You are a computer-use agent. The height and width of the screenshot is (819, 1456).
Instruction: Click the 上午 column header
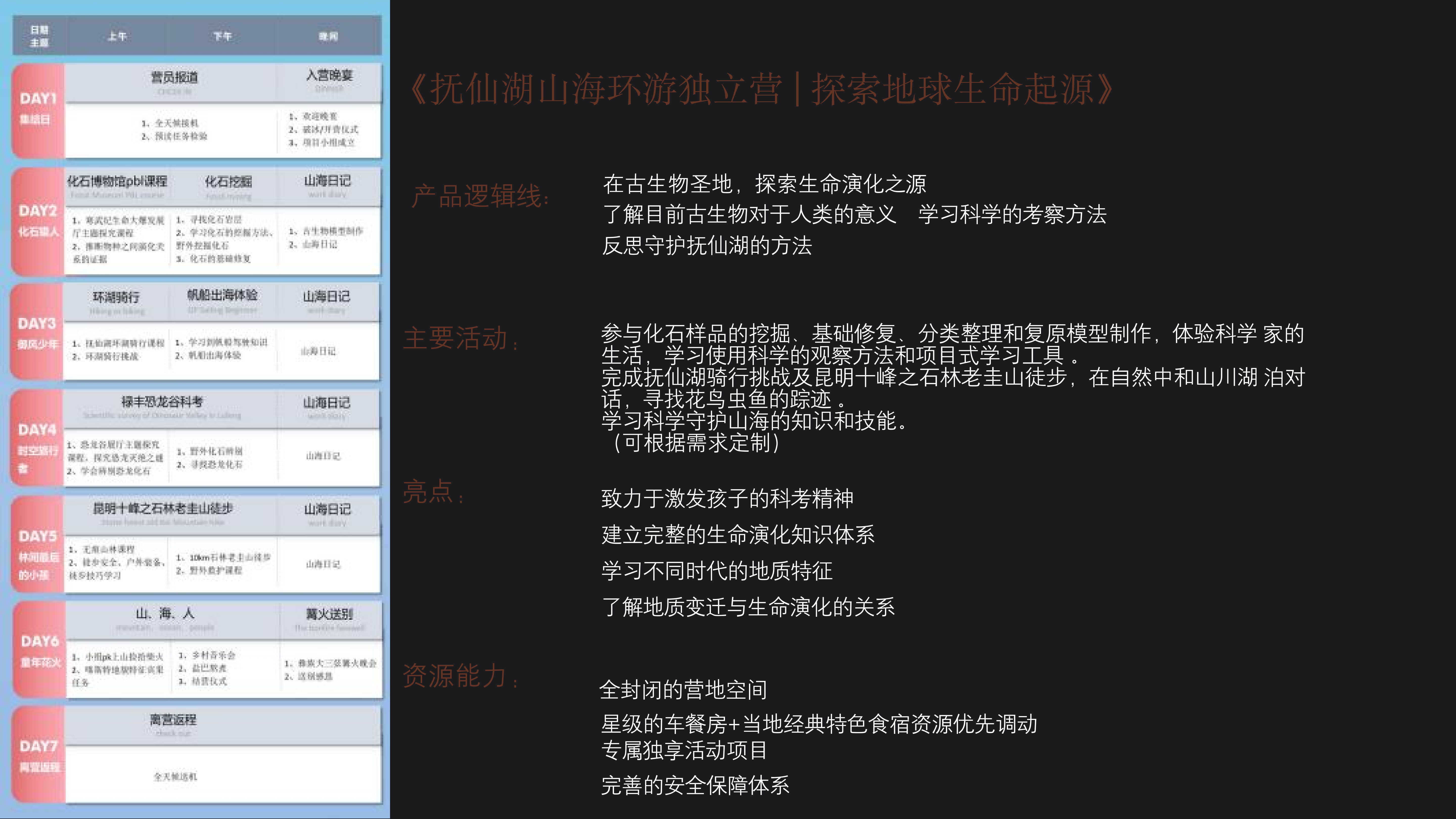[x=117, y=37]
